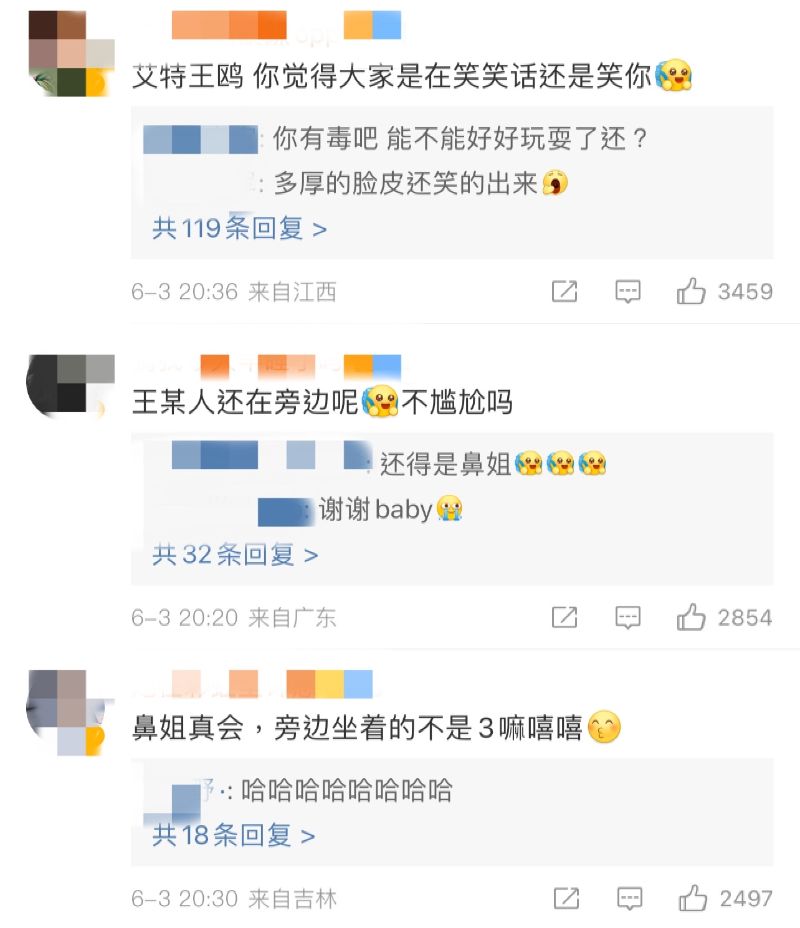Viewport: 800px width, 928px height.
Task: Open the first commenter's avatar
Action: point(71,53)
